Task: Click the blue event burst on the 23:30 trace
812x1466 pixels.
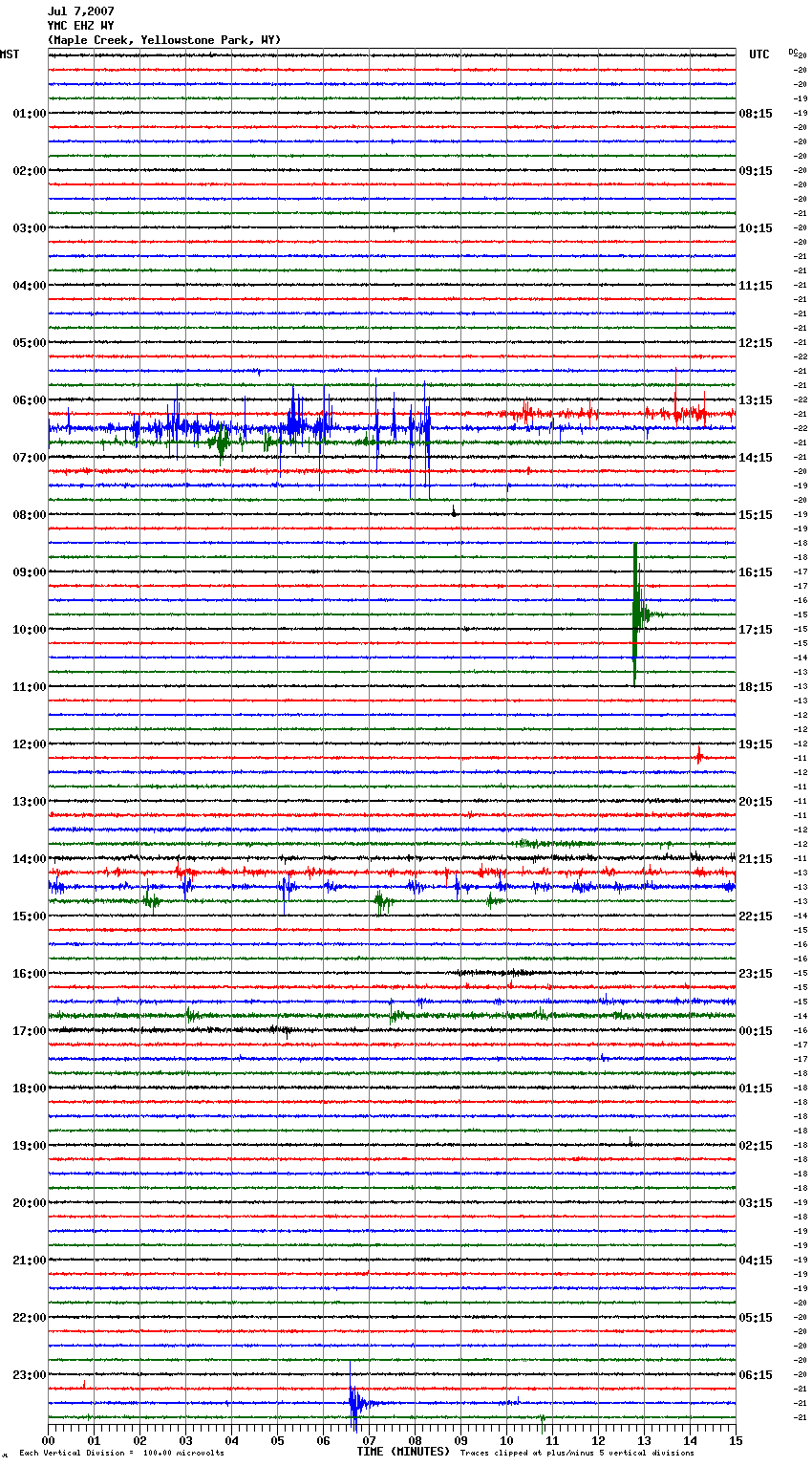Action: click(355, 1402)
